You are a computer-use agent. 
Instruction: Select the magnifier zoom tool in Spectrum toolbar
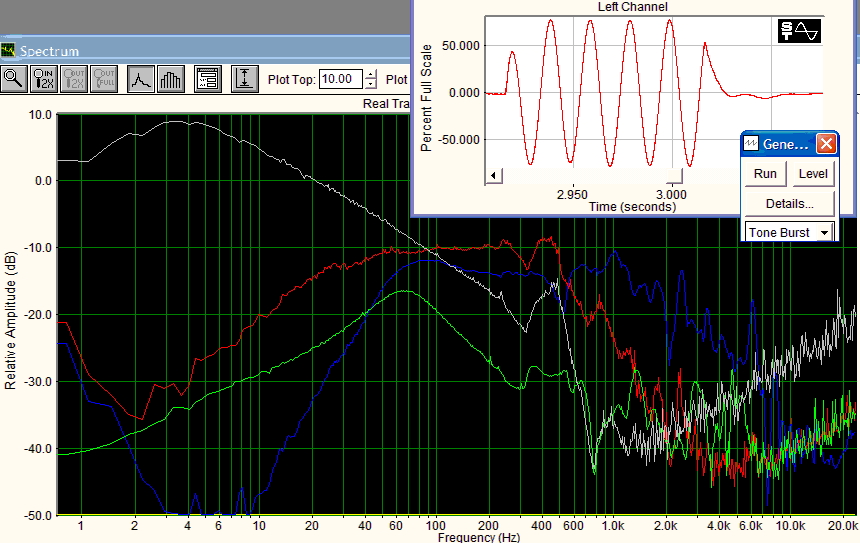tap(14, 79)
